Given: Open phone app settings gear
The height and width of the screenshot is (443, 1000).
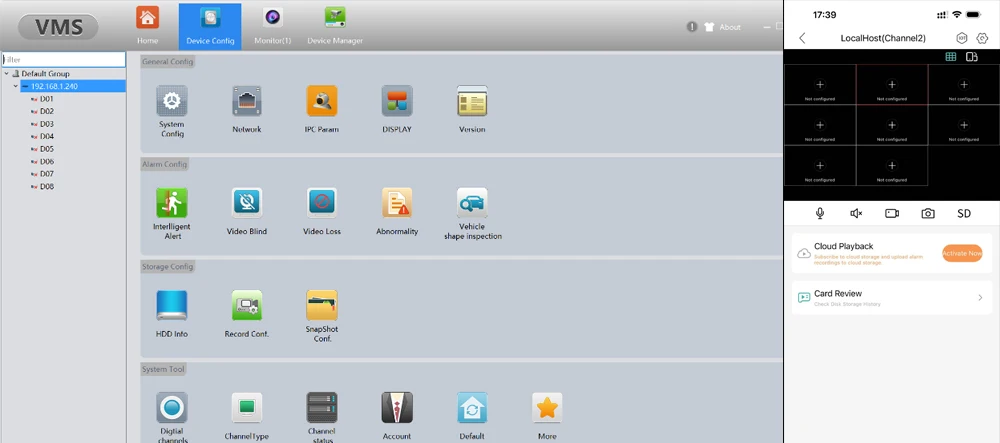Looking at the screenshot, I should click(x=982, y=38).
